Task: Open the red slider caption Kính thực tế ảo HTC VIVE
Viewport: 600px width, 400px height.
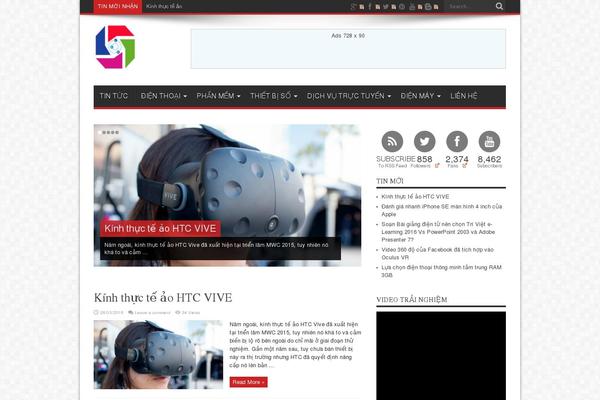Action: coord(160,229)
